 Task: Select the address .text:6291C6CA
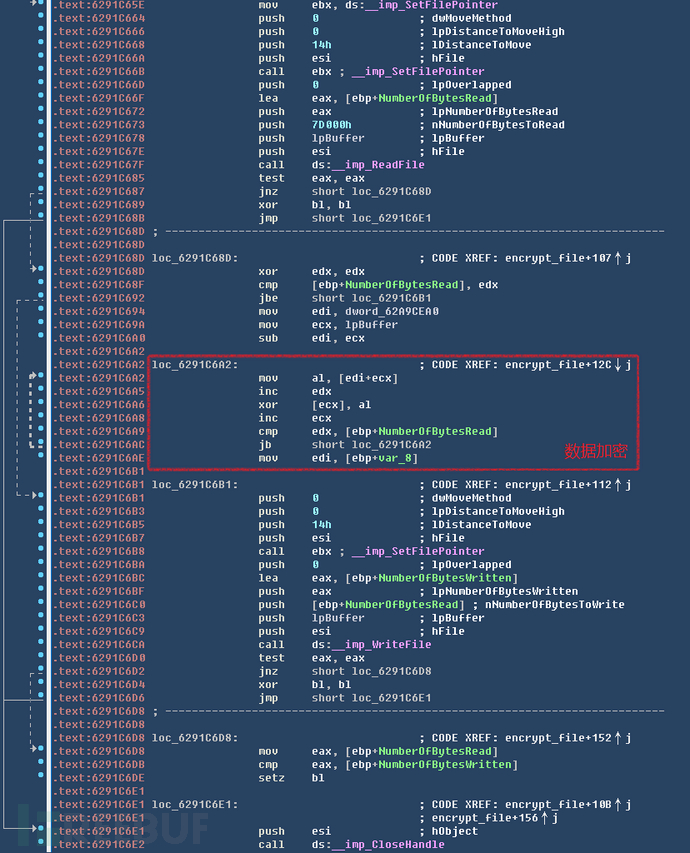pyautogui.click(x=99, y=645)
